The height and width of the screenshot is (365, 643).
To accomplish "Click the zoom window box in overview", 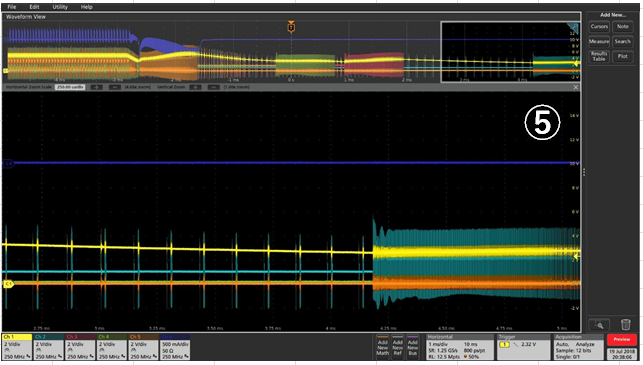I will pyautogui.click(x=510, y=52).
